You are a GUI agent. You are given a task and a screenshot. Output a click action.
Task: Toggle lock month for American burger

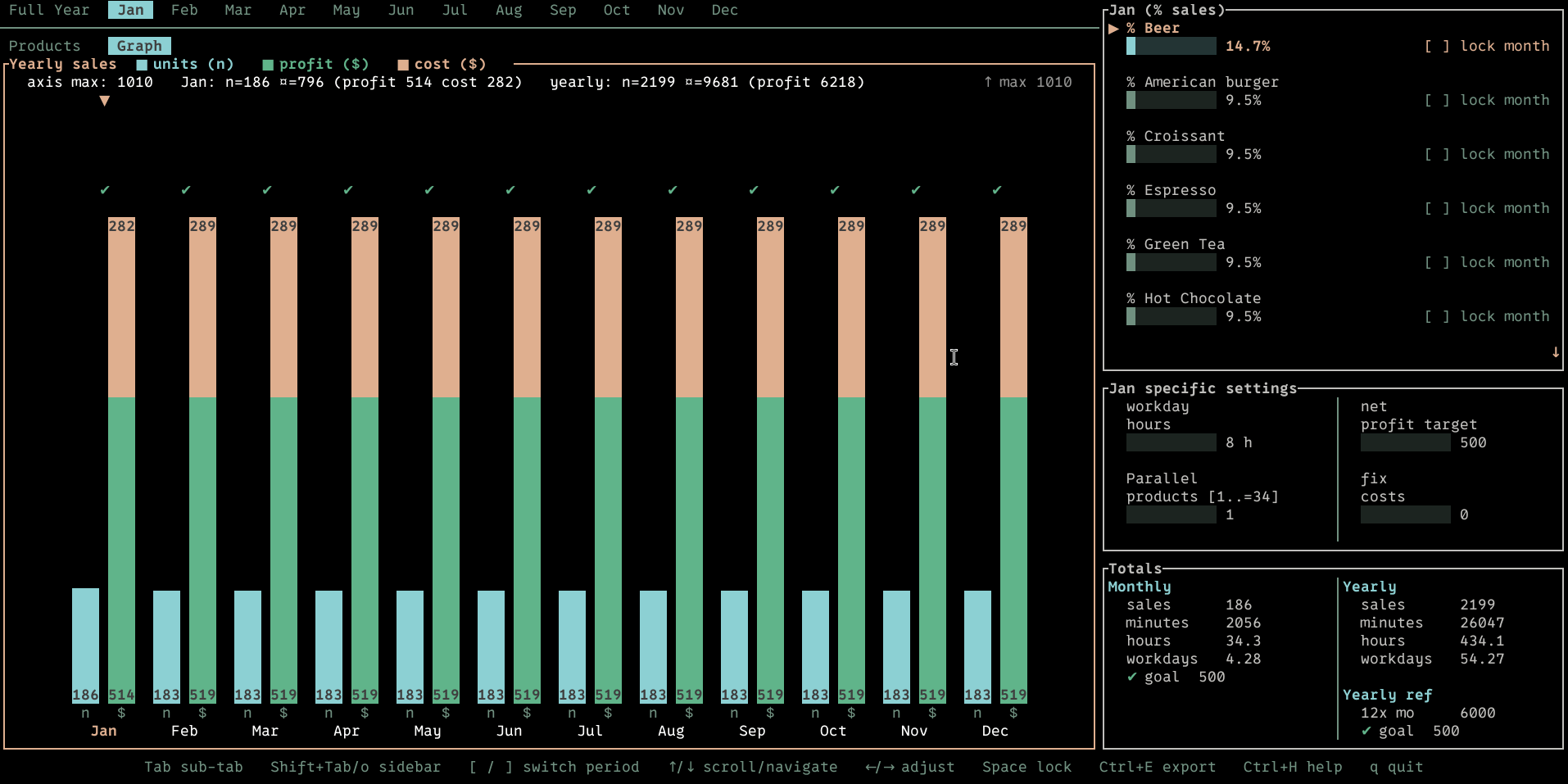[x=1437, y=100]
